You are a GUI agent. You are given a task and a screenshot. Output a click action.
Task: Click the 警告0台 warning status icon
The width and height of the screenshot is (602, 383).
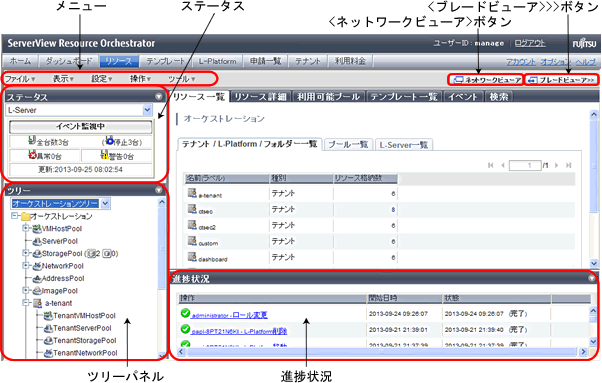click(x=104, y=155)
